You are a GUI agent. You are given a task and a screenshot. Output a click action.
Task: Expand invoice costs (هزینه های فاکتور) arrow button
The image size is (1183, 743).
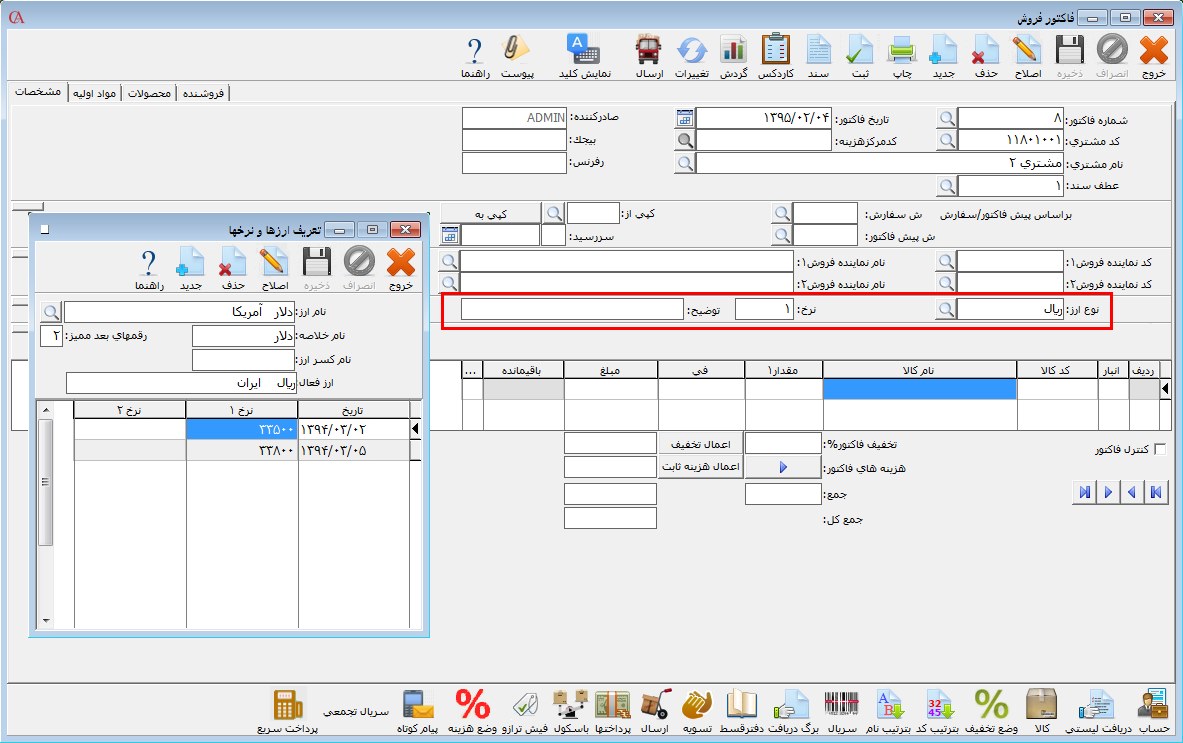coord(783,467)
